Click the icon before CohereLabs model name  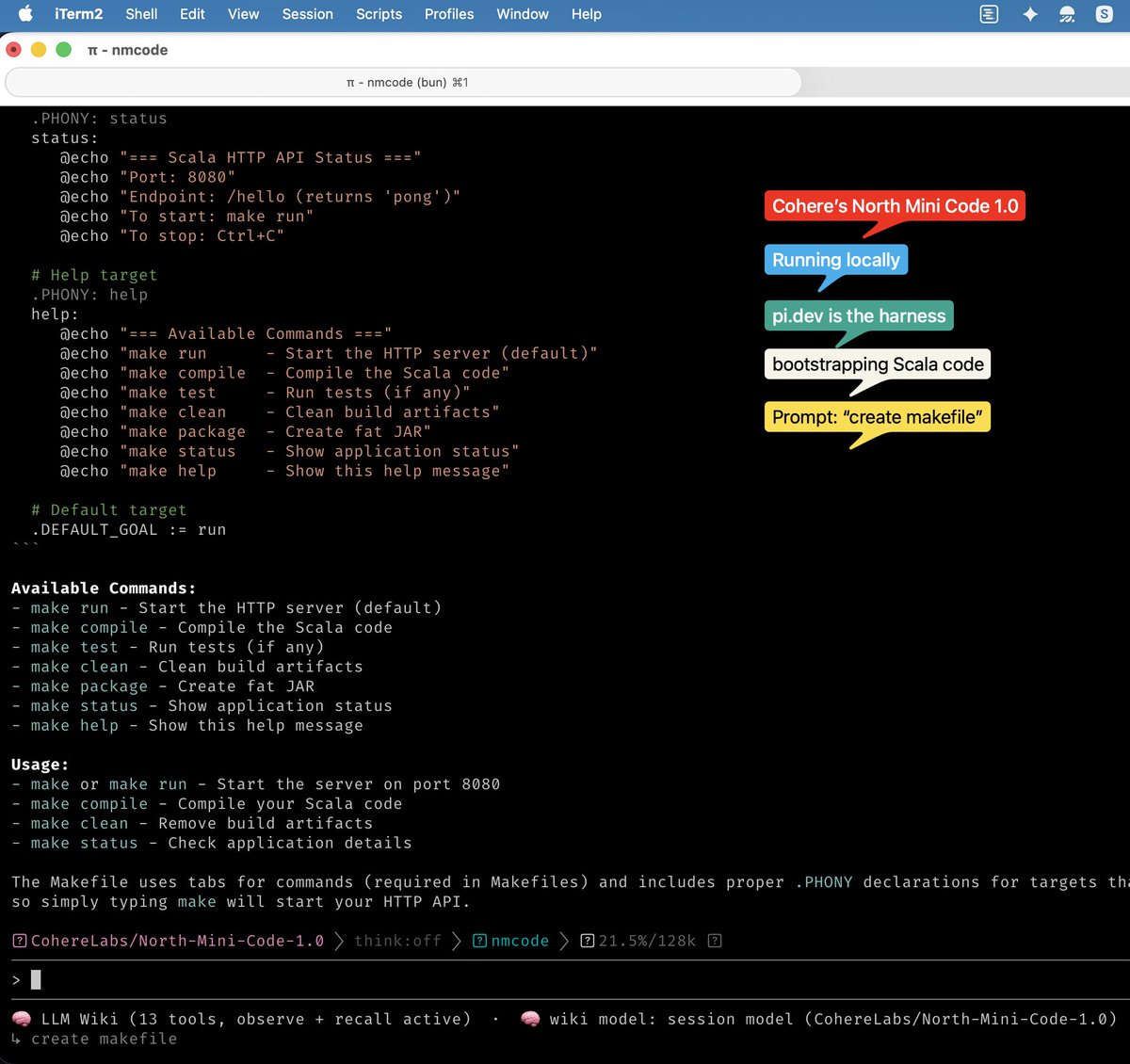click(20, 941)
